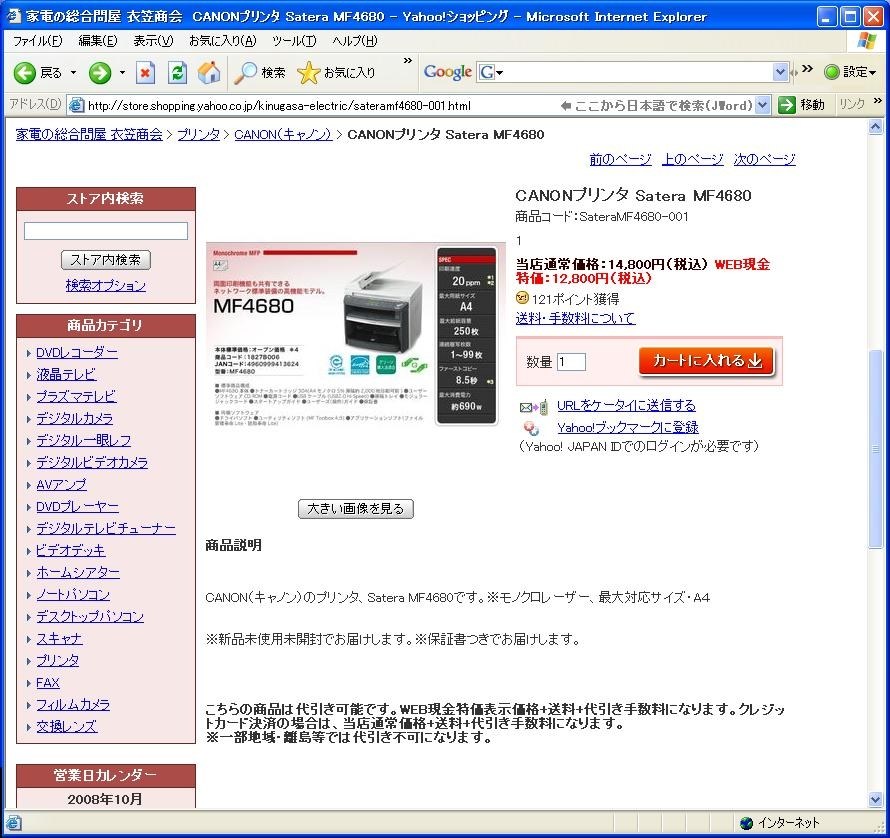Open Favorites (お気に入り) star button

[336, 73]
